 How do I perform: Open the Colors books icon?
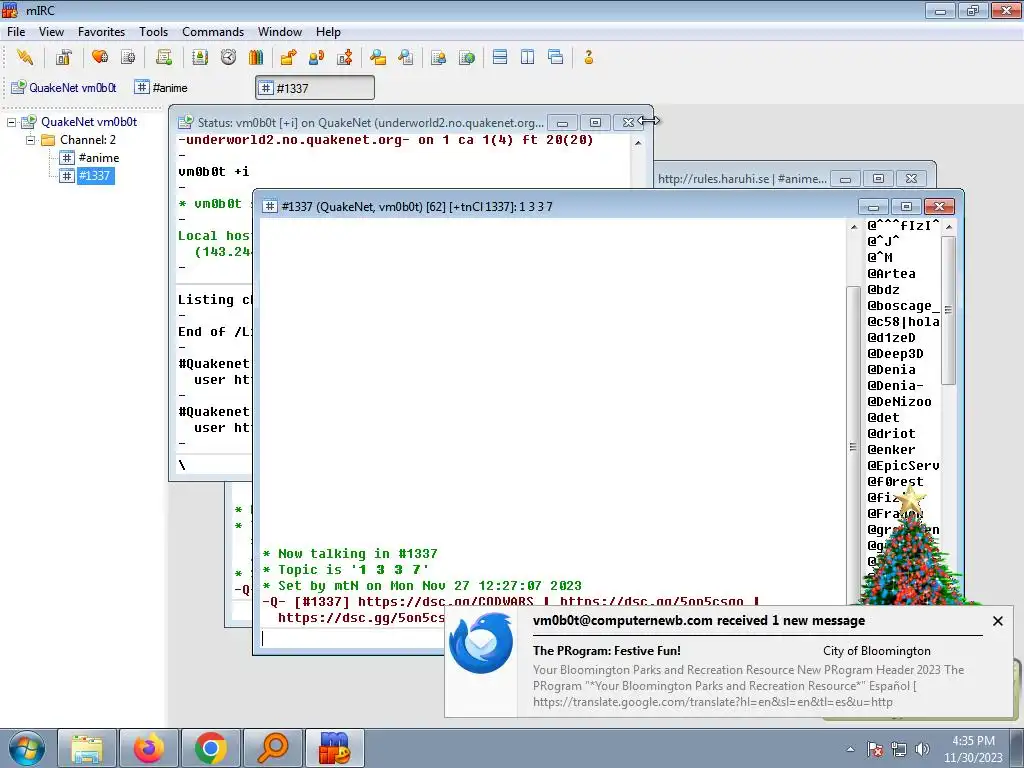(x=256, y=57)
